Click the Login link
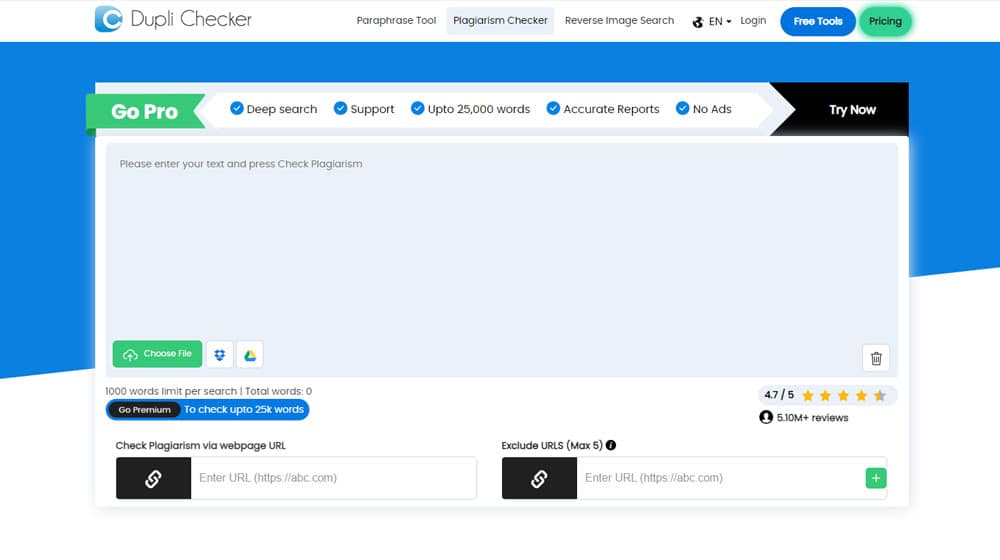This screenshot has height=560, width=1000. pos(753,20)
